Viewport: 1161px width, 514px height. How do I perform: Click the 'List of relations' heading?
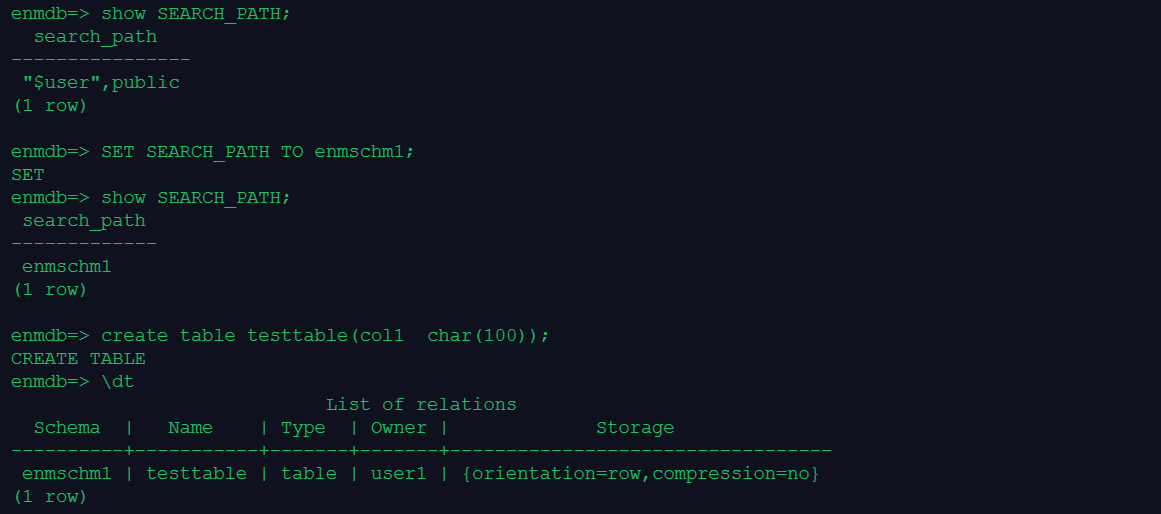click(x=421, y=404)
